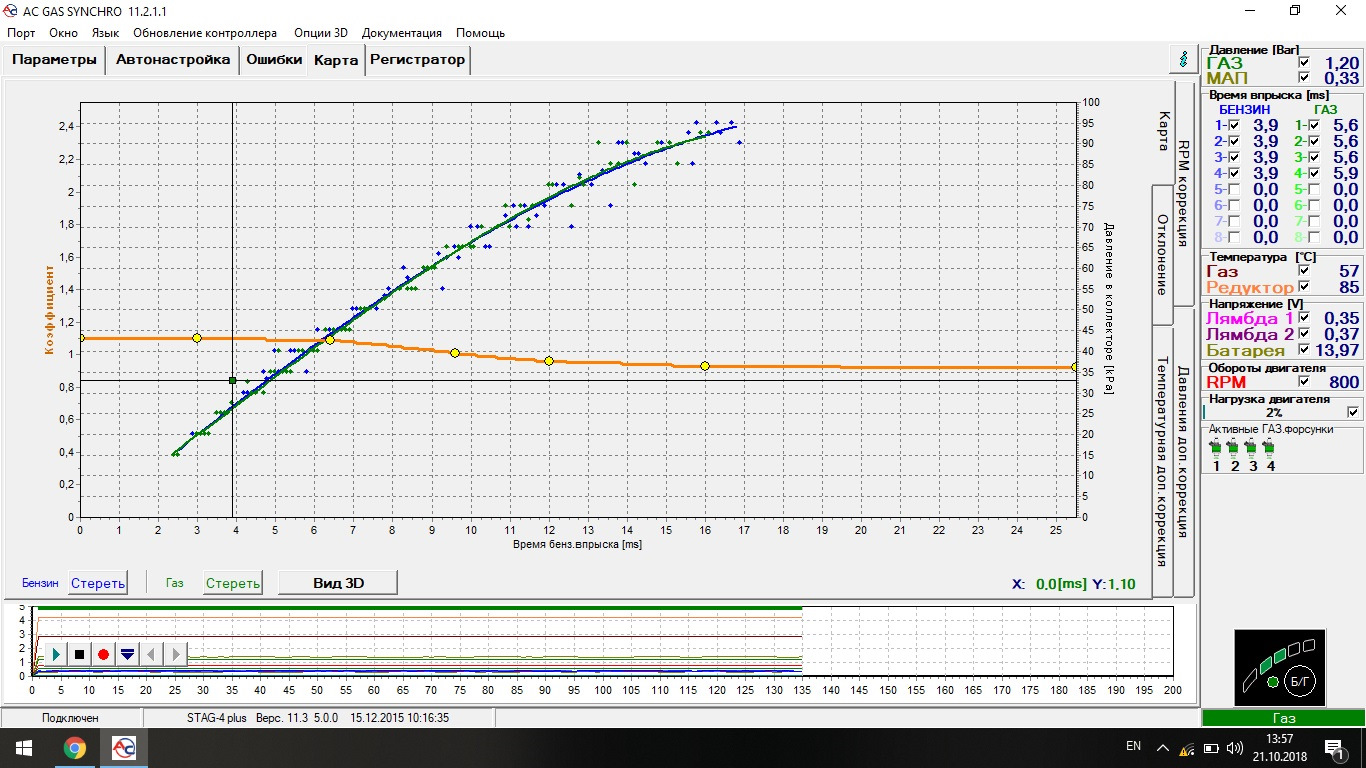Click the EN language indicator
This screenshot has width=1366, height=768.
point(1133,746)
